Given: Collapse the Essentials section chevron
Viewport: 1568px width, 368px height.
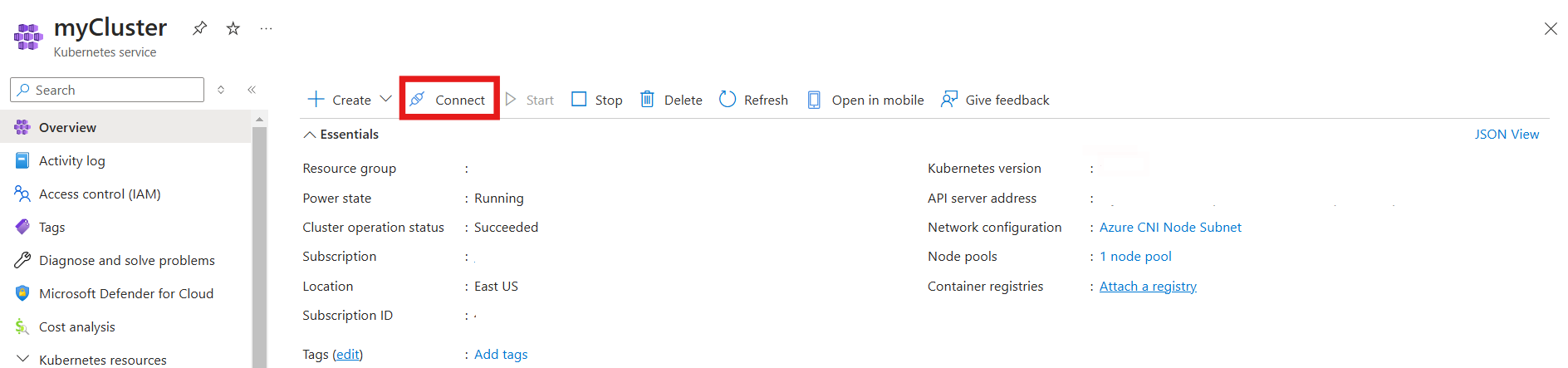Looking at the screenshot, I should coord(309,135).
